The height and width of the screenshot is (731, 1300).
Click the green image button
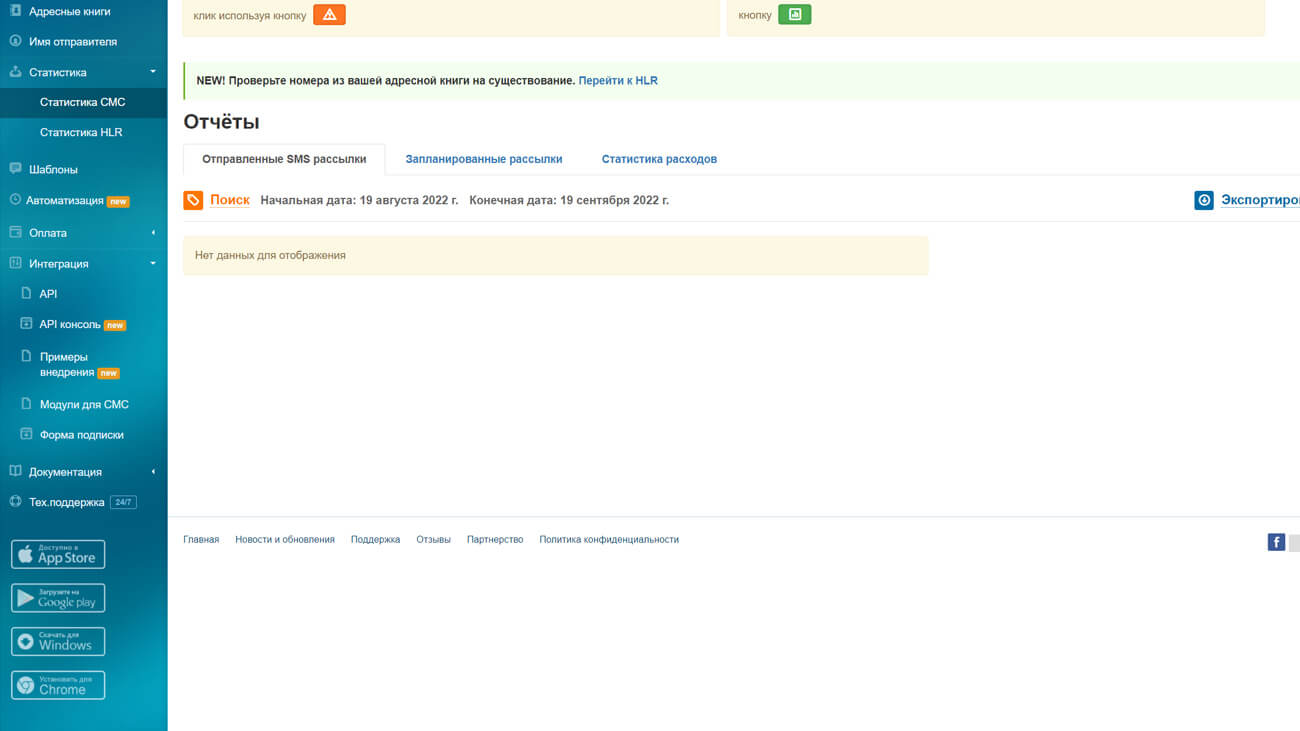(x=795, y=15)
